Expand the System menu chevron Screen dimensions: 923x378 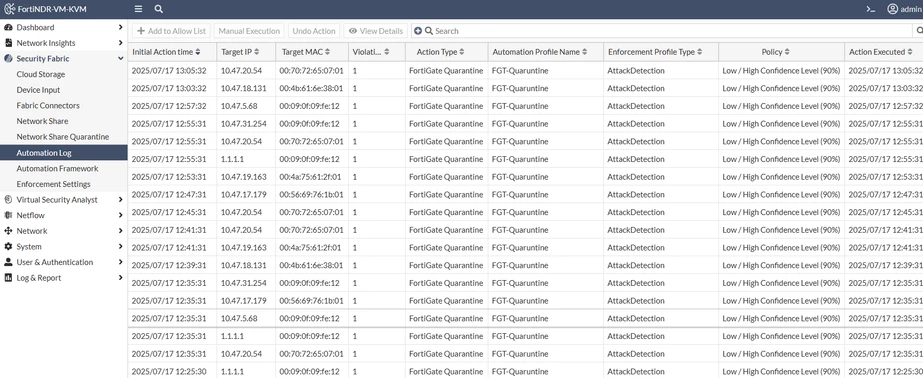tap(120, 247)
